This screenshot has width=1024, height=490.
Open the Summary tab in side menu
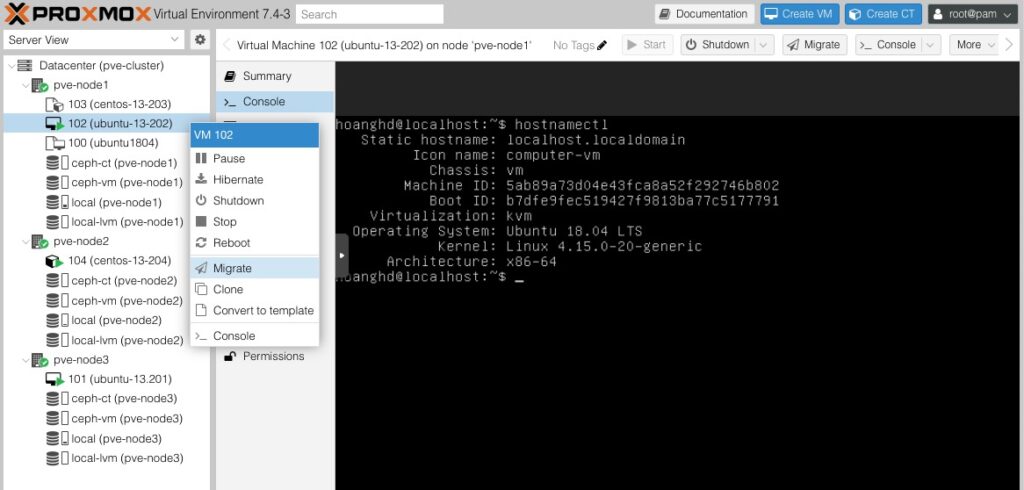(x=275, y=76)
